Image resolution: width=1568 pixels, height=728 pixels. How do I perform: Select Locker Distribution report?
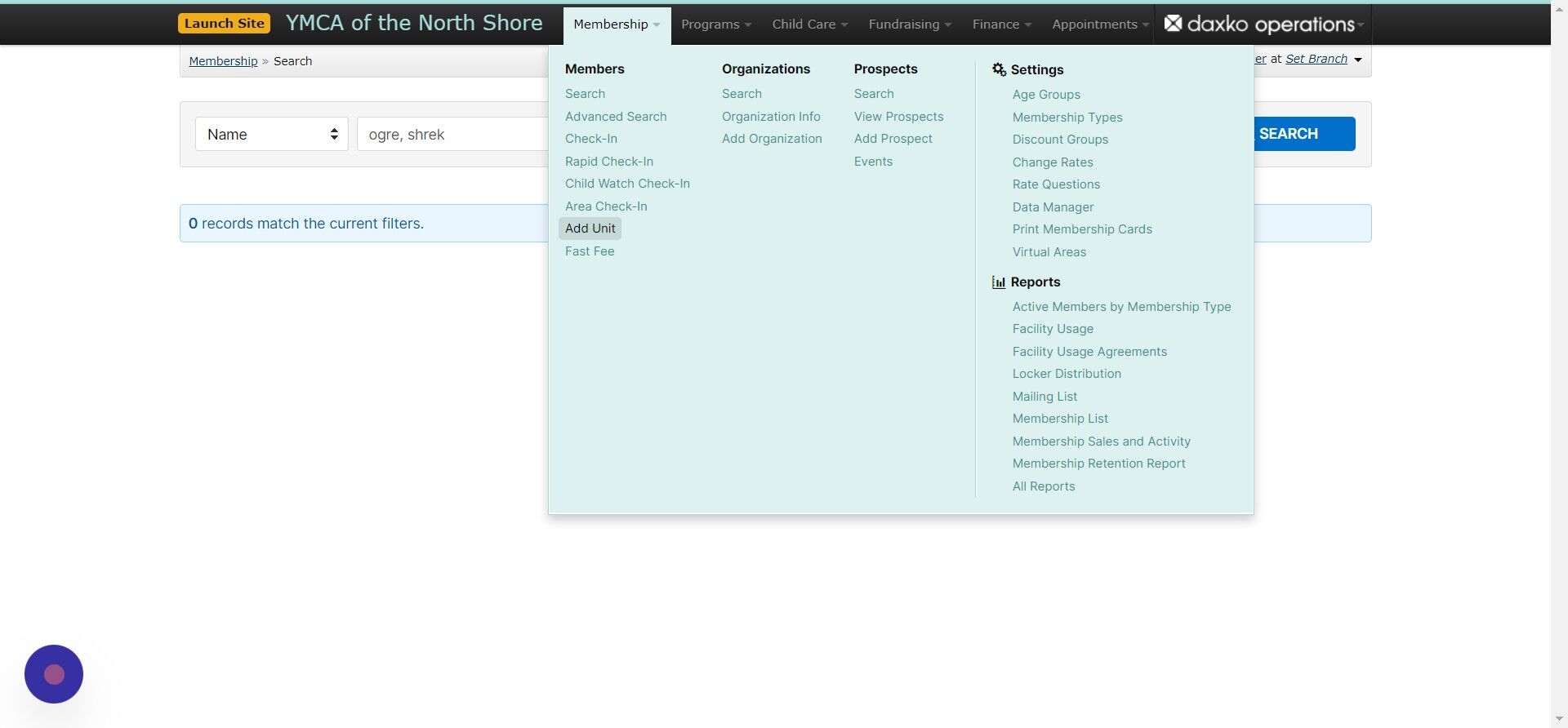[1067, 374]
